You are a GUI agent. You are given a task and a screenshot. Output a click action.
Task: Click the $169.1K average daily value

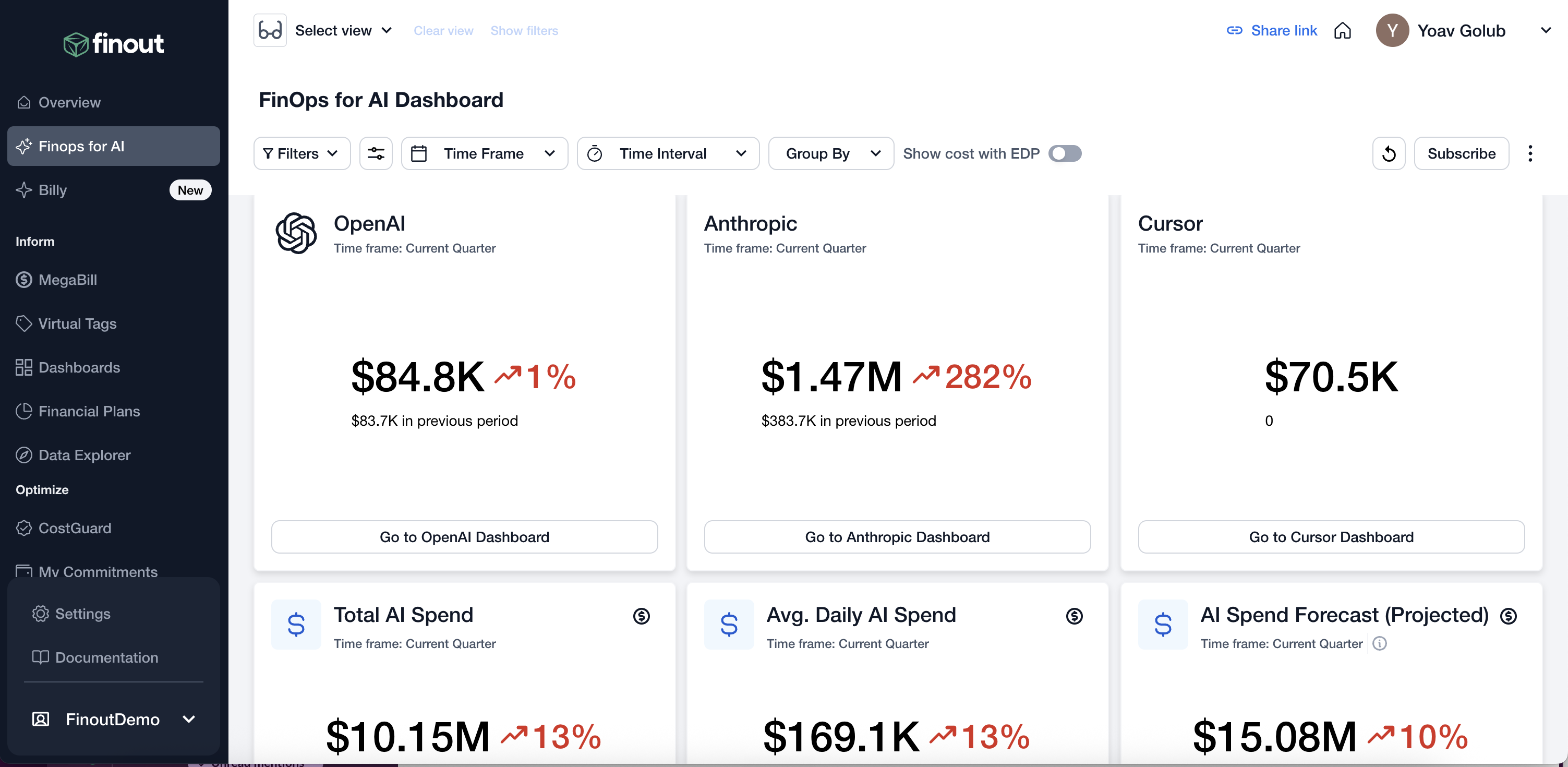(842, 736)
